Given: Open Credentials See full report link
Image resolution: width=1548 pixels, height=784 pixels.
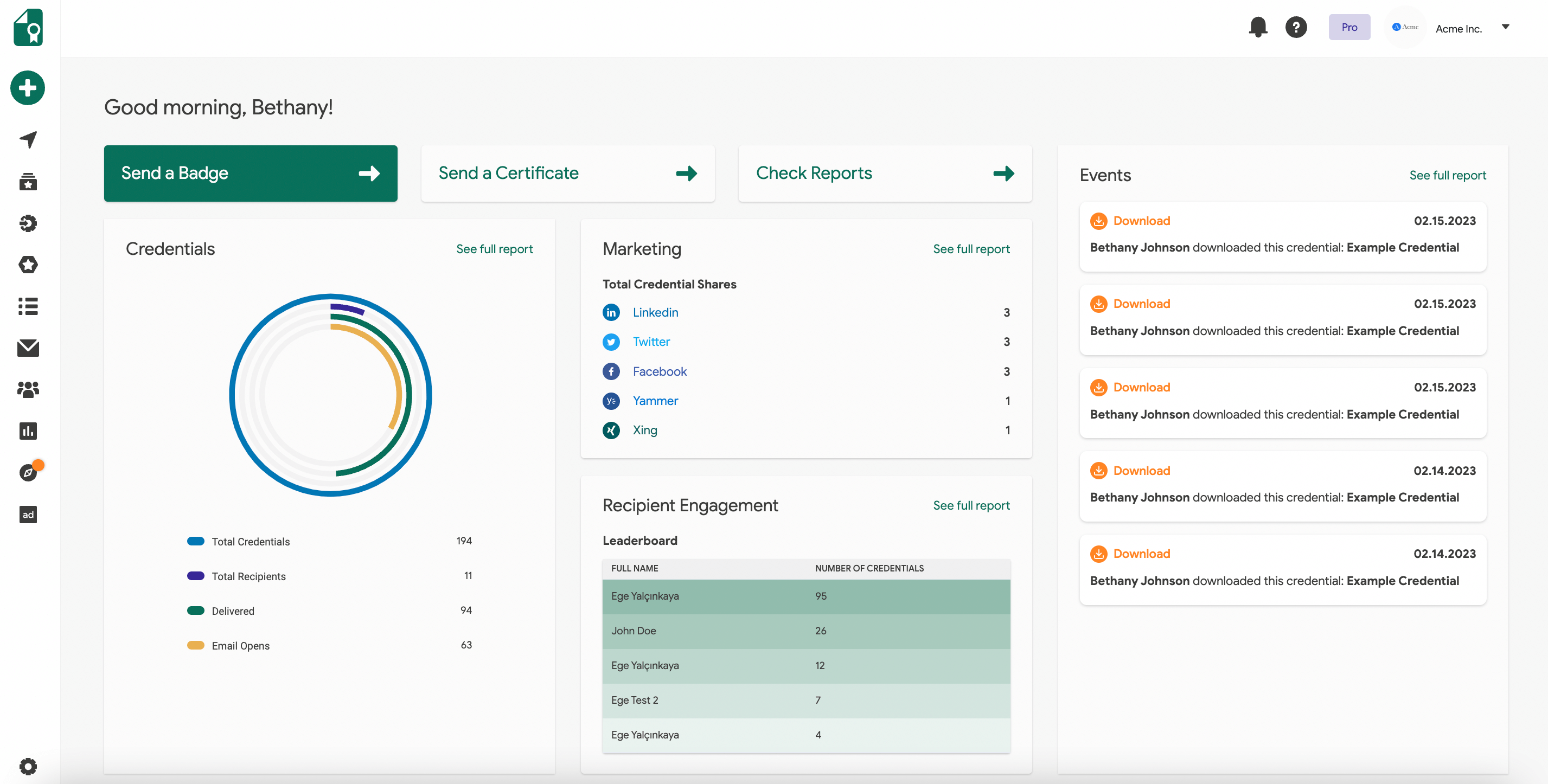Looking at the screenshot, I should click(494, 249).
